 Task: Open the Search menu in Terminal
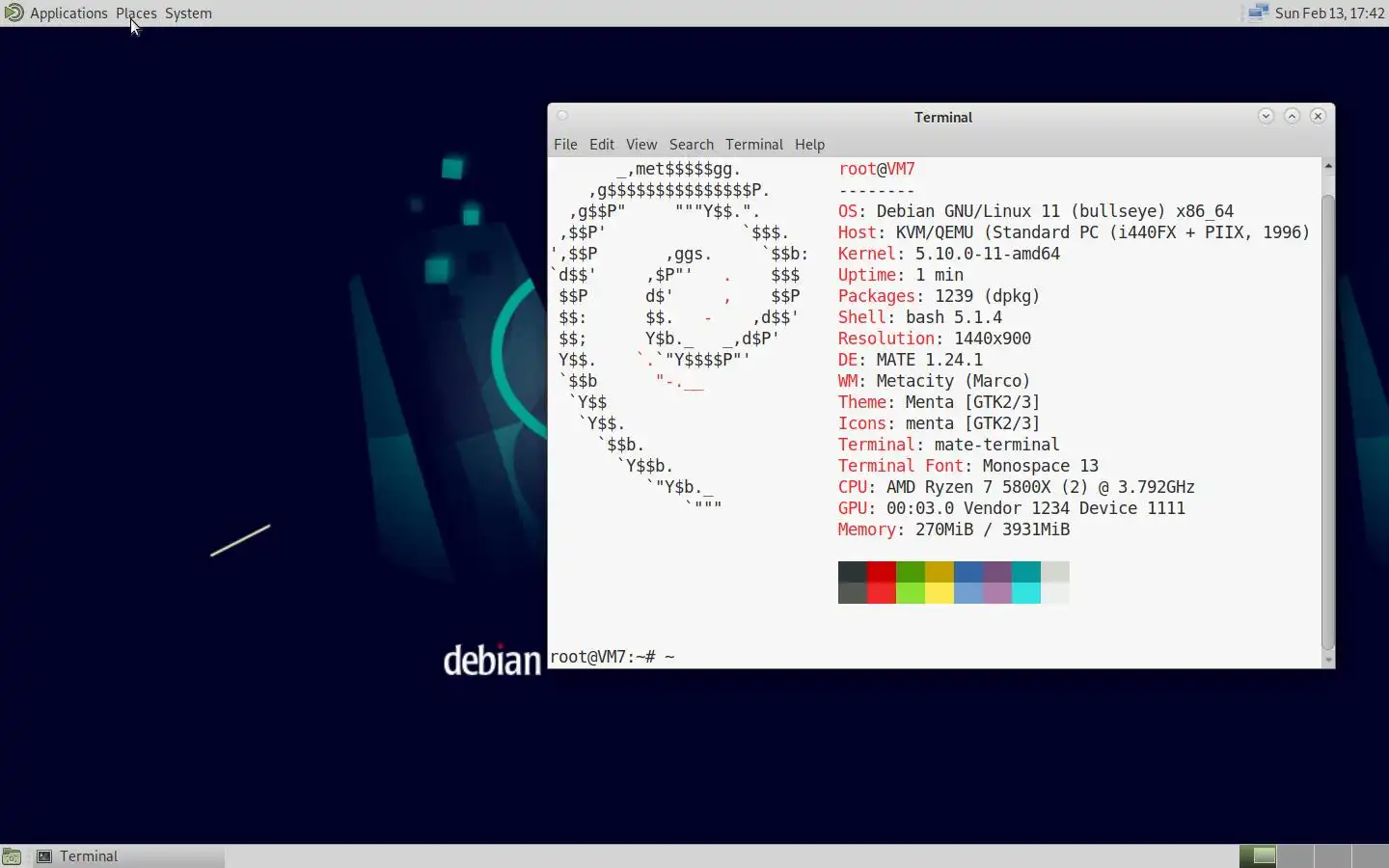(x=692, y=145)
